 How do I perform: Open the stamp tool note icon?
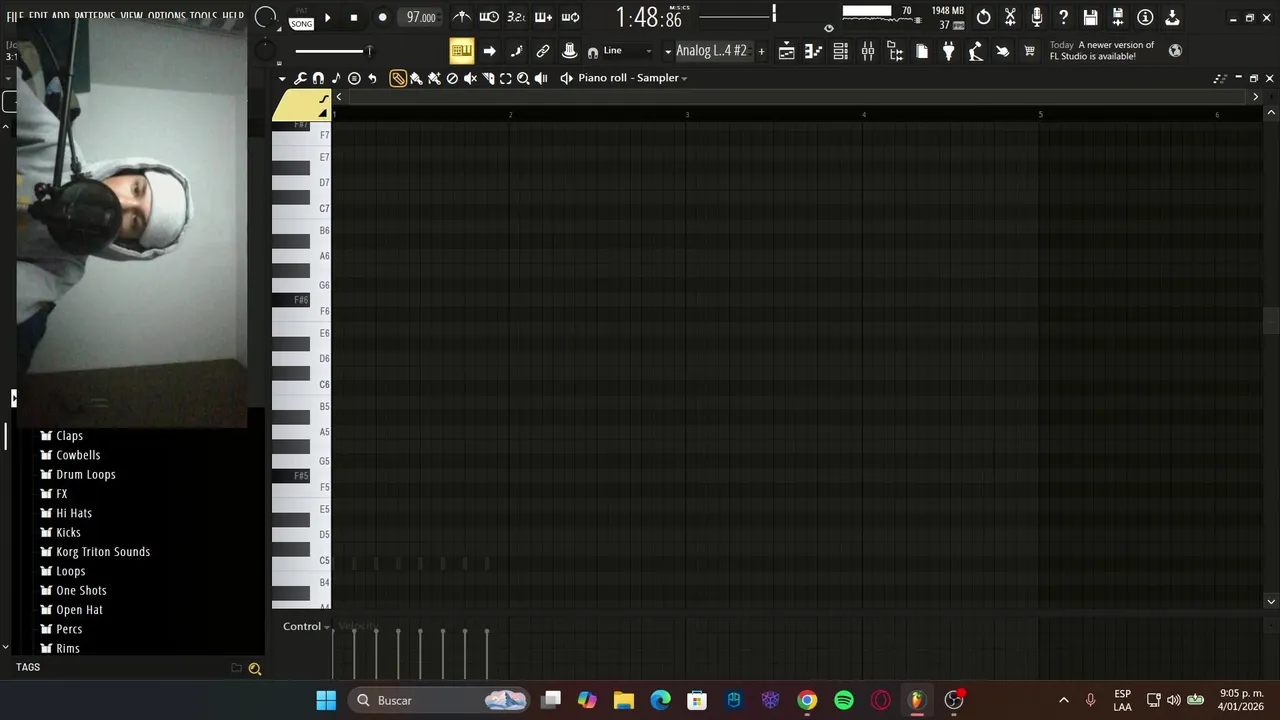336,78
